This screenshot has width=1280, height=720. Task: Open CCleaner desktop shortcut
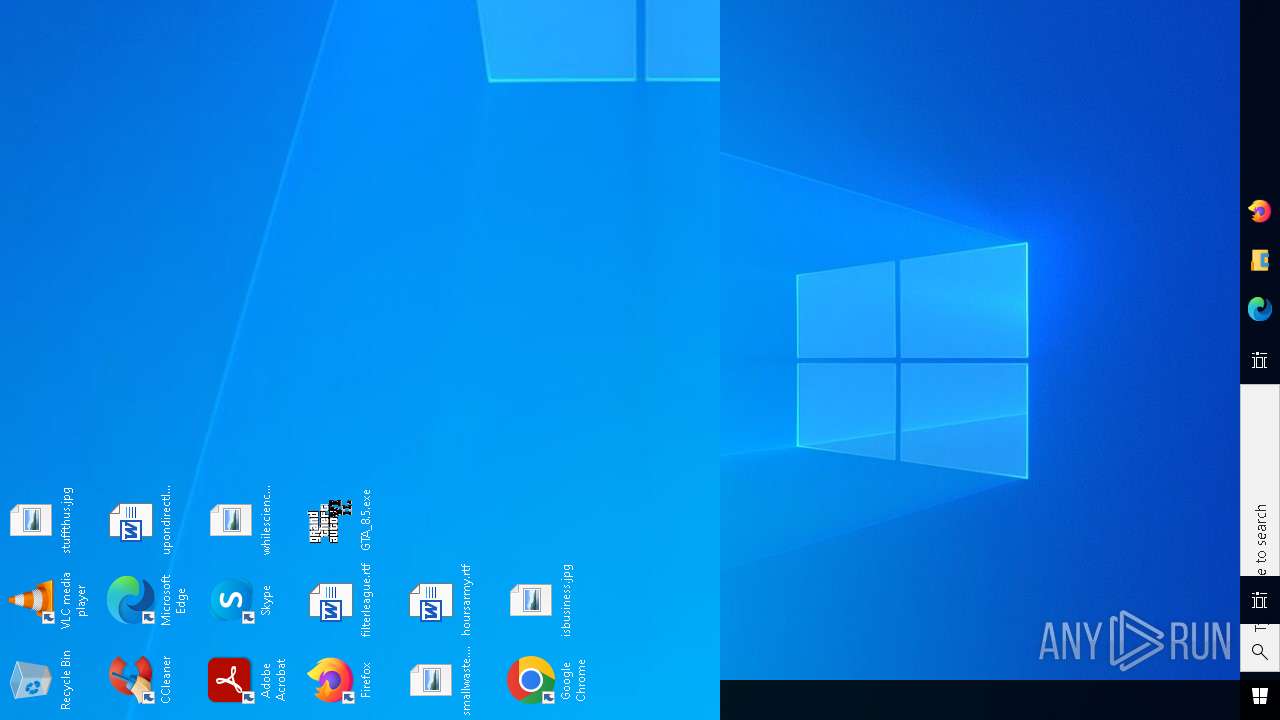[140, 680]
